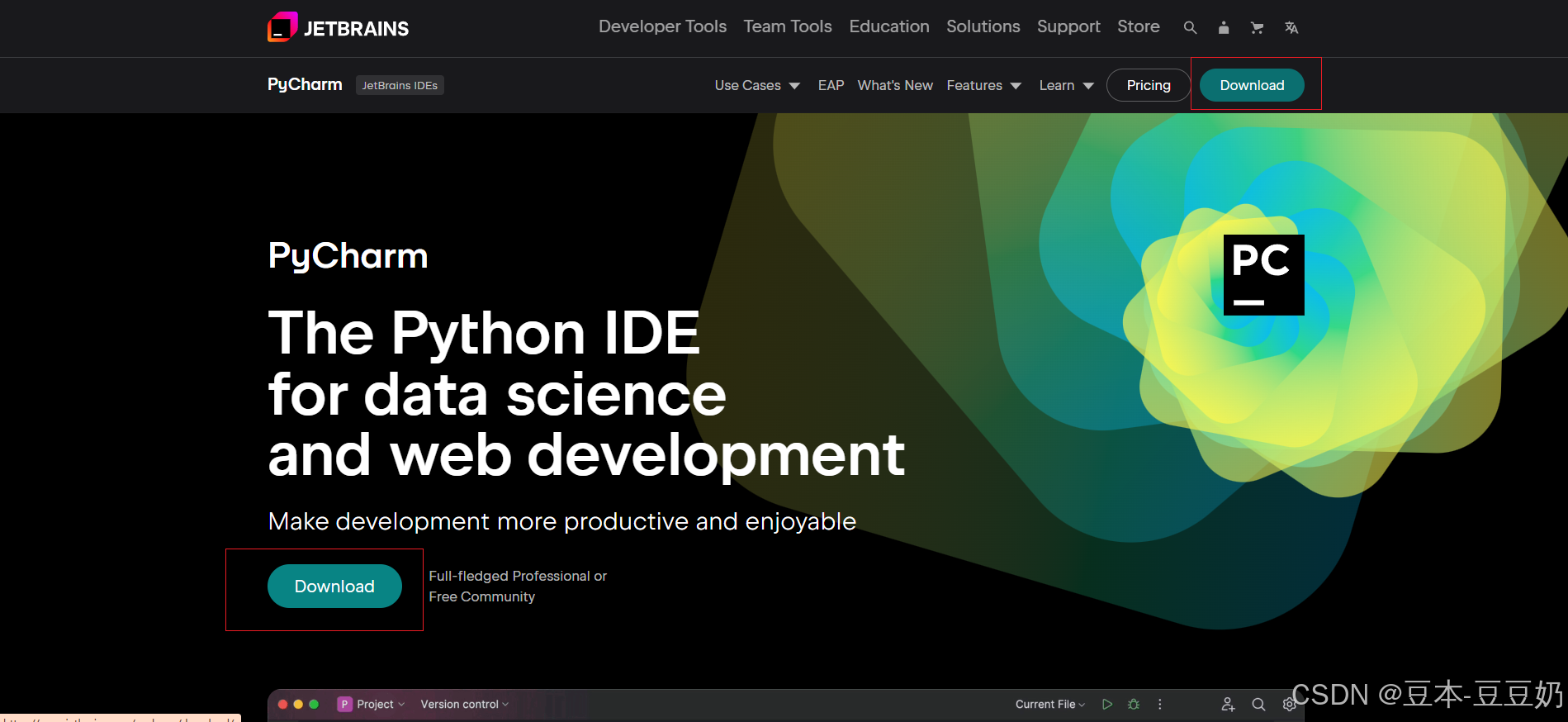The height and width of the screenshot is (722, 1568).
Task: Open the three-dot more actions in IDE preview
Action: click(1160, 704)
